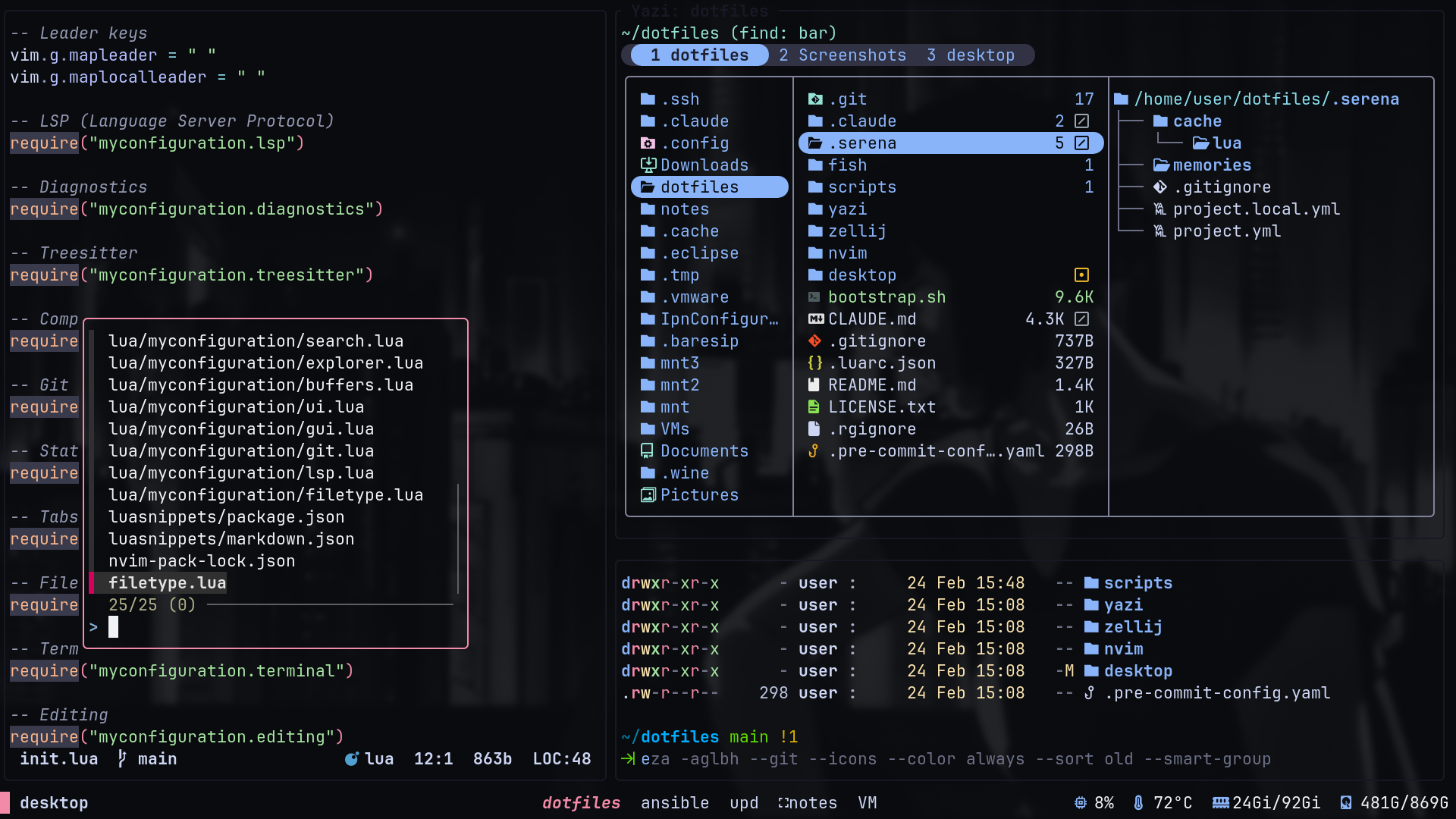Viewport: 1456px width, 819px height.
Task: Click the desktop session name in status bar
Action: (54, 803)
